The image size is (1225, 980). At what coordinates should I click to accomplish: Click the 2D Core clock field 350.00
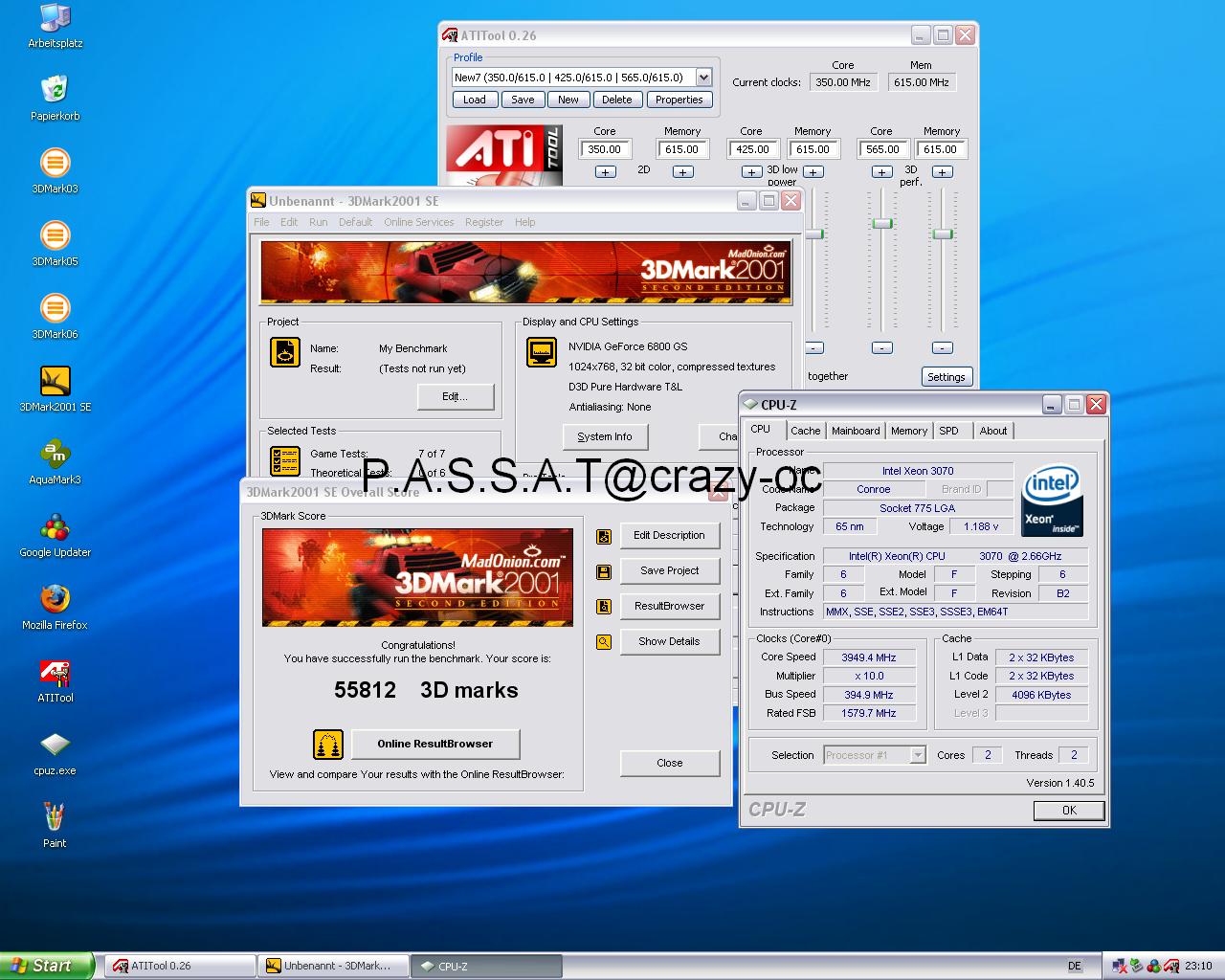[x=605, y=149]
